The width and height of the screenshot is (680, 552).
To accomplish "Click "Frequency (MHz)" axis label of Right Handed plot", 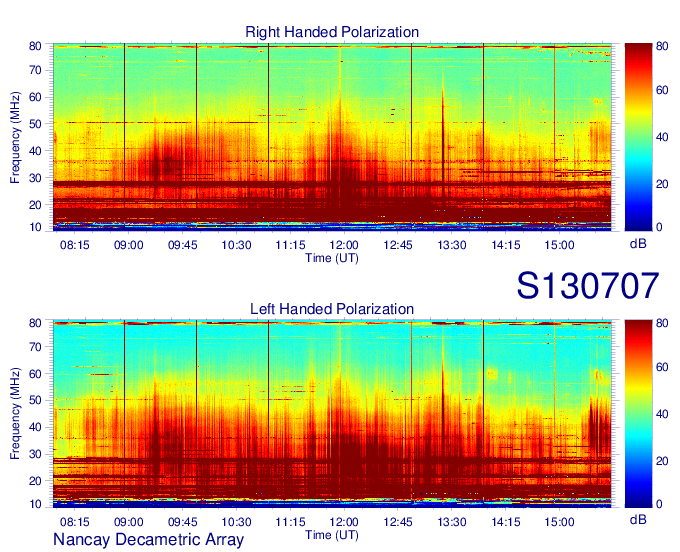I will (15, 137).
